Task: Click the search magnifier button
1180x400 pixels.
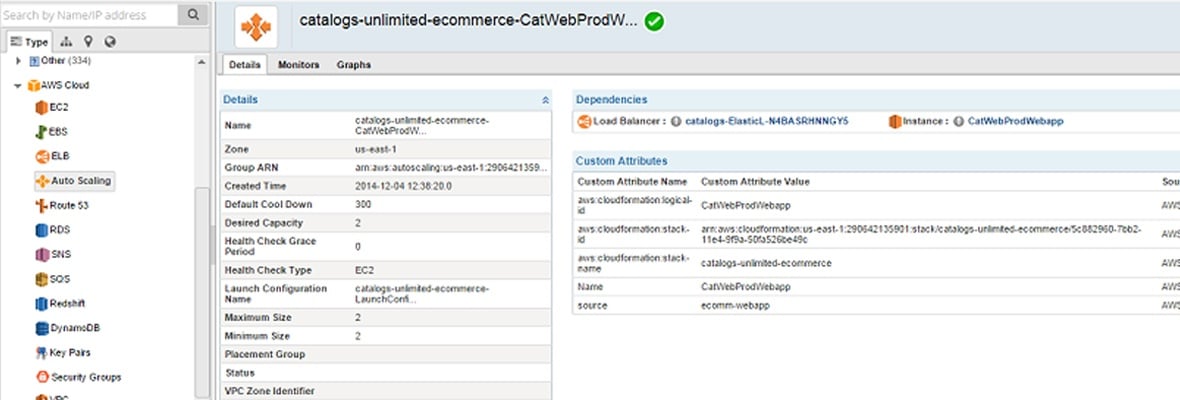Action: (x=193, y=14)
